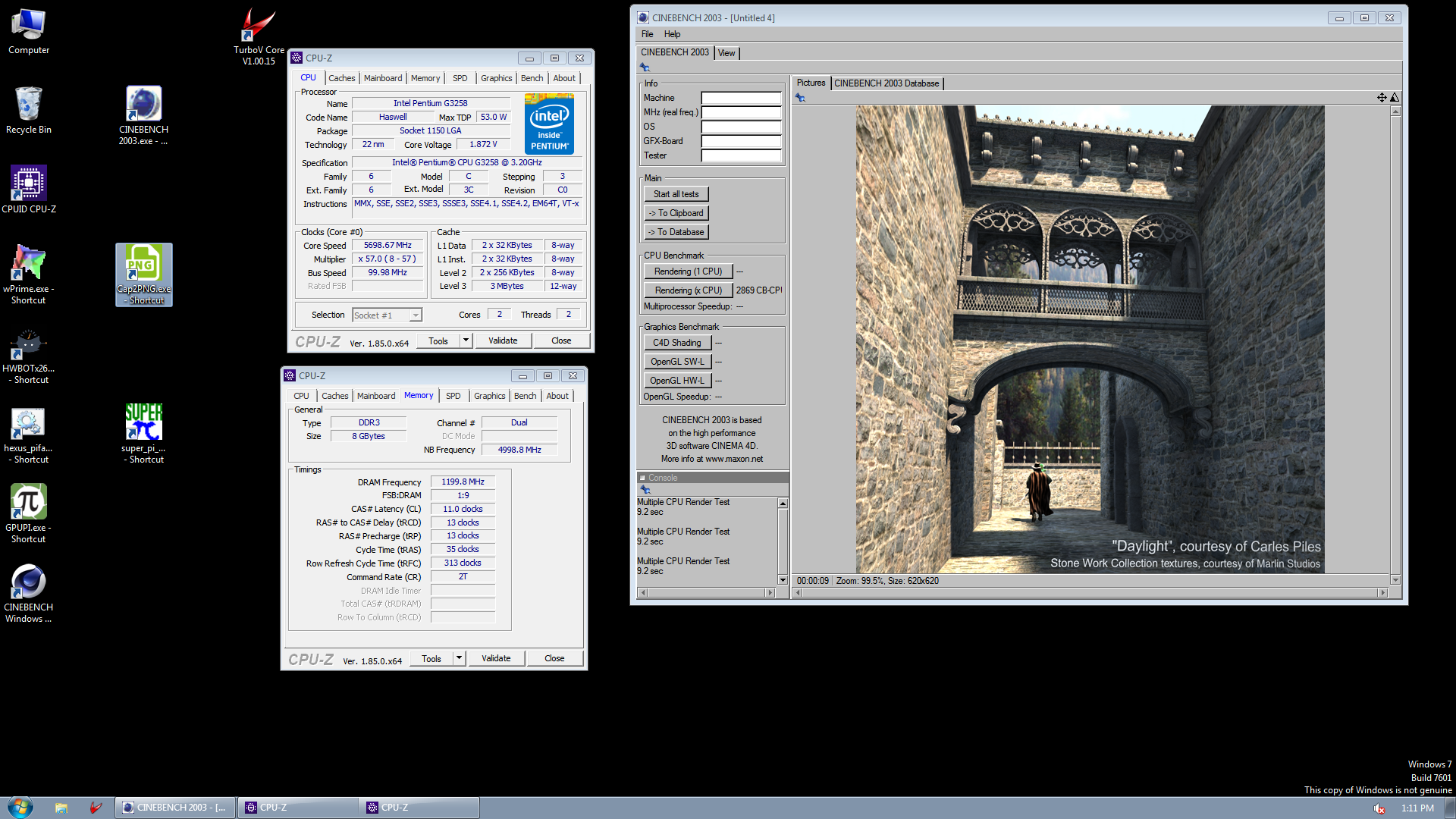
Task: Open the Help menu in Cinebench
Action: pos(672,34)
